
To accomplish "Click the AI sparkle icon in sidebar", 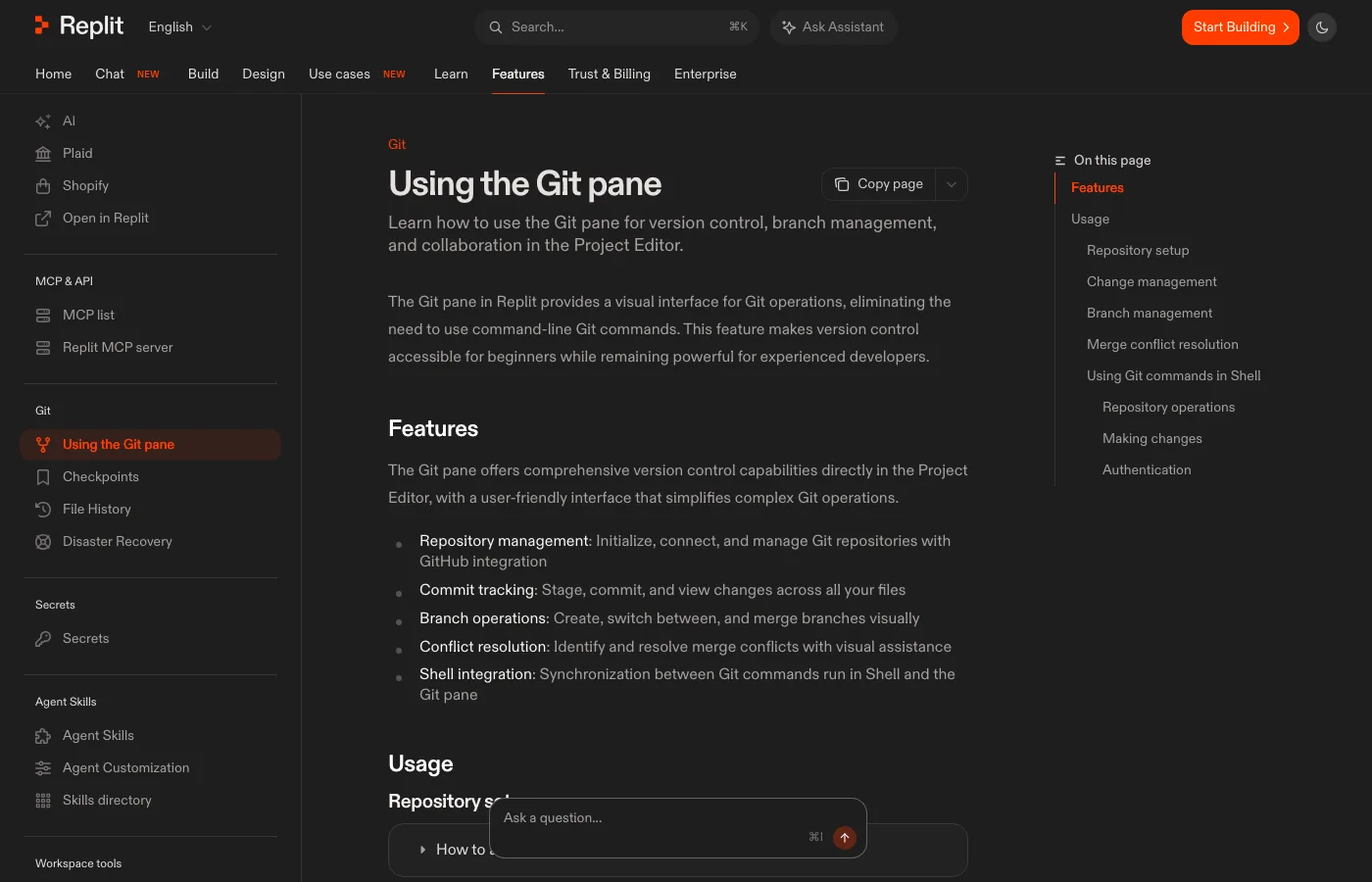I will click(43, 122).
